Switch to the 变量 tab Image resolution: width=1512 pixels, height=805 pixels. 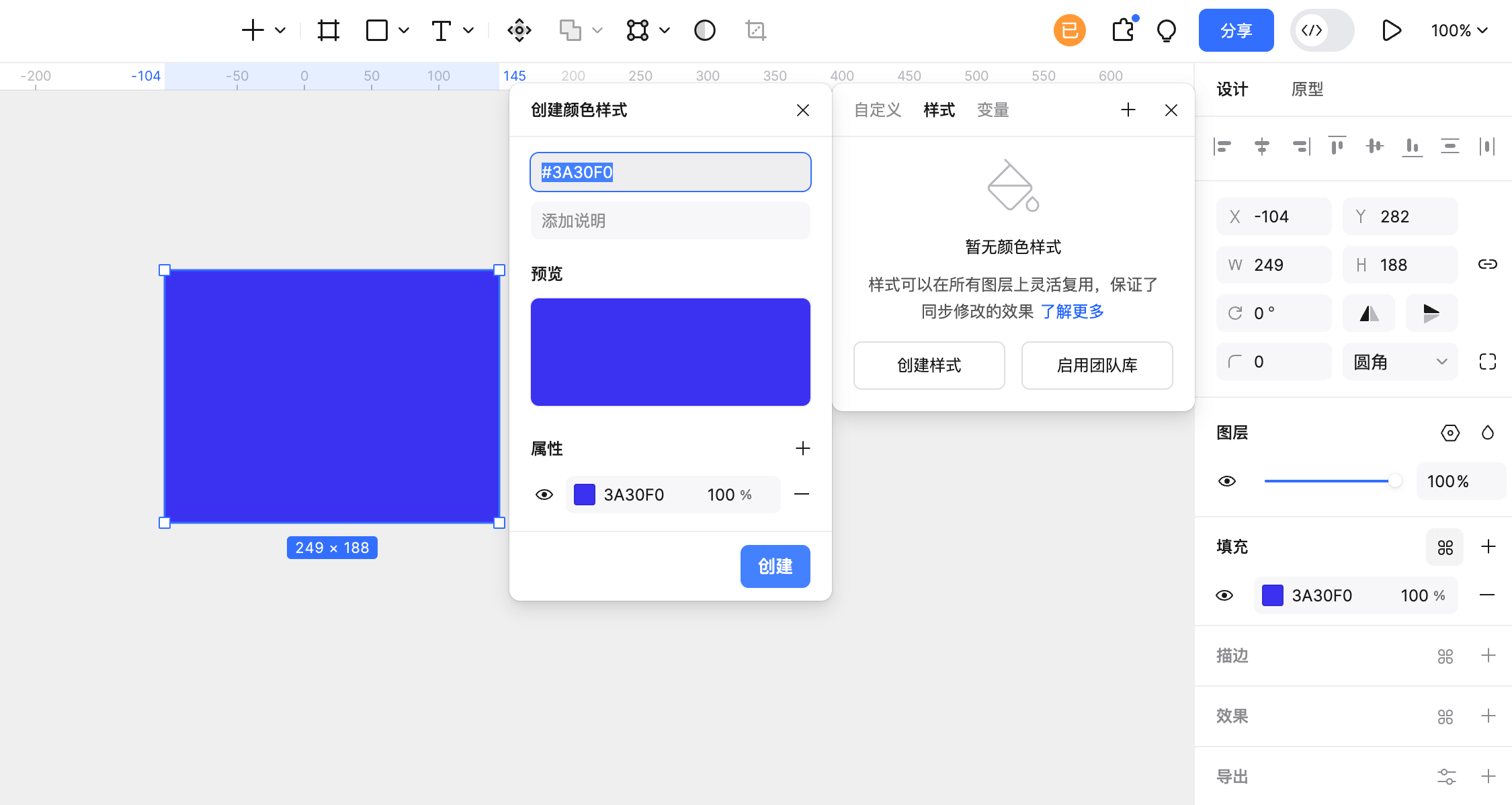coord(993,110)
